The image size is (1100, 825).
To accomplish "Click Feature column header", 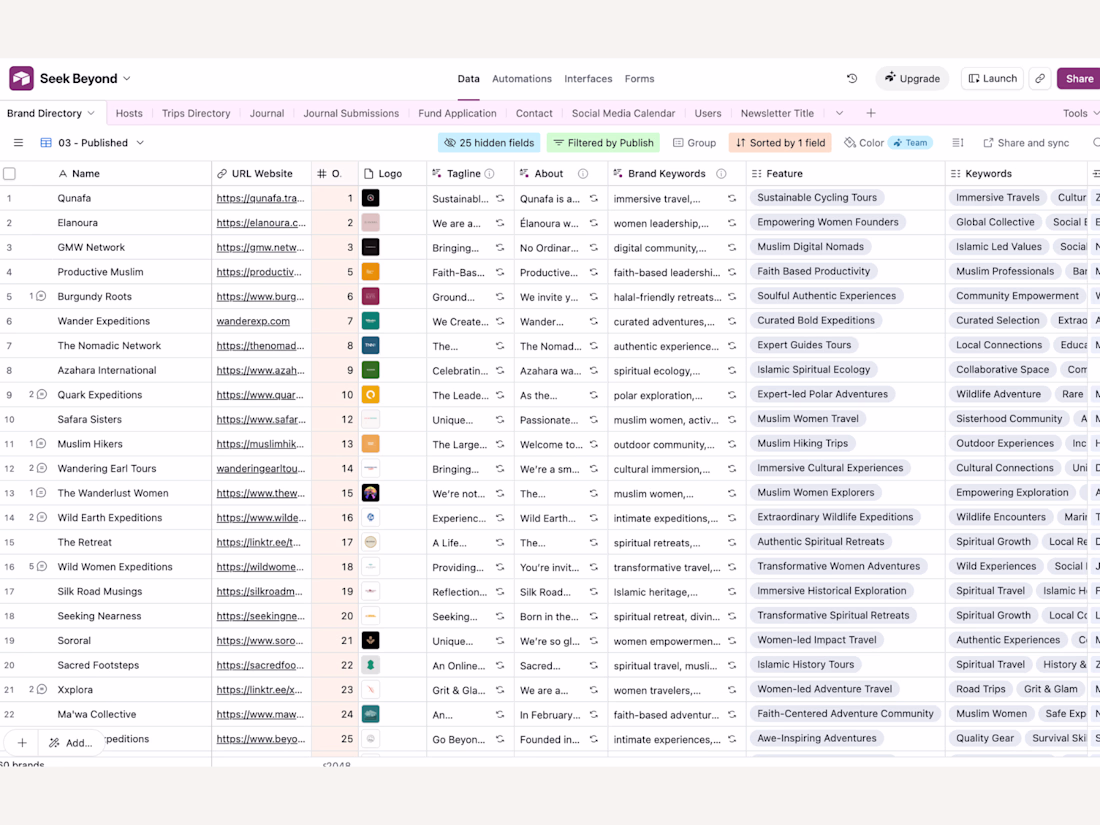I will click(845, 173).
